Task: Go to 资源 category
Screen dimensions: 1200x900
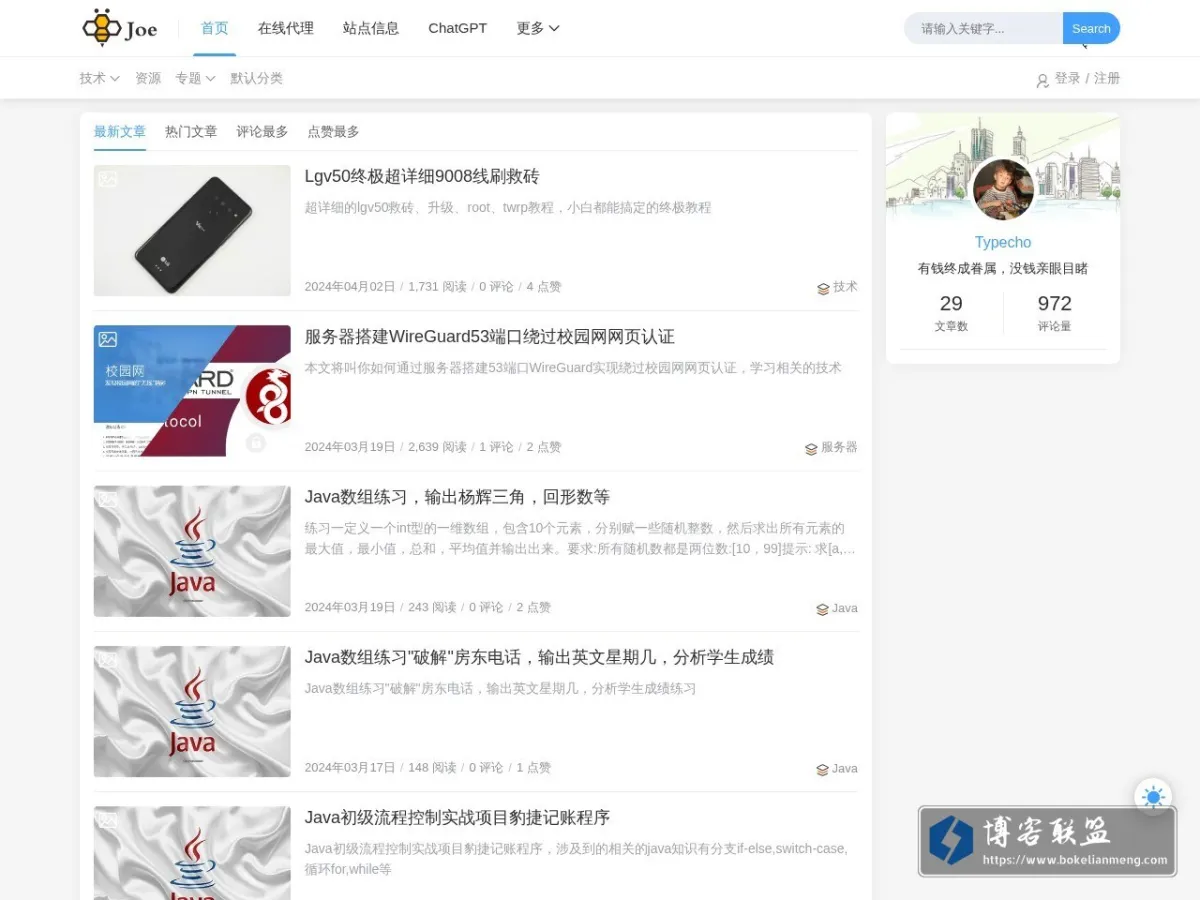Action: tap(148, 78)
